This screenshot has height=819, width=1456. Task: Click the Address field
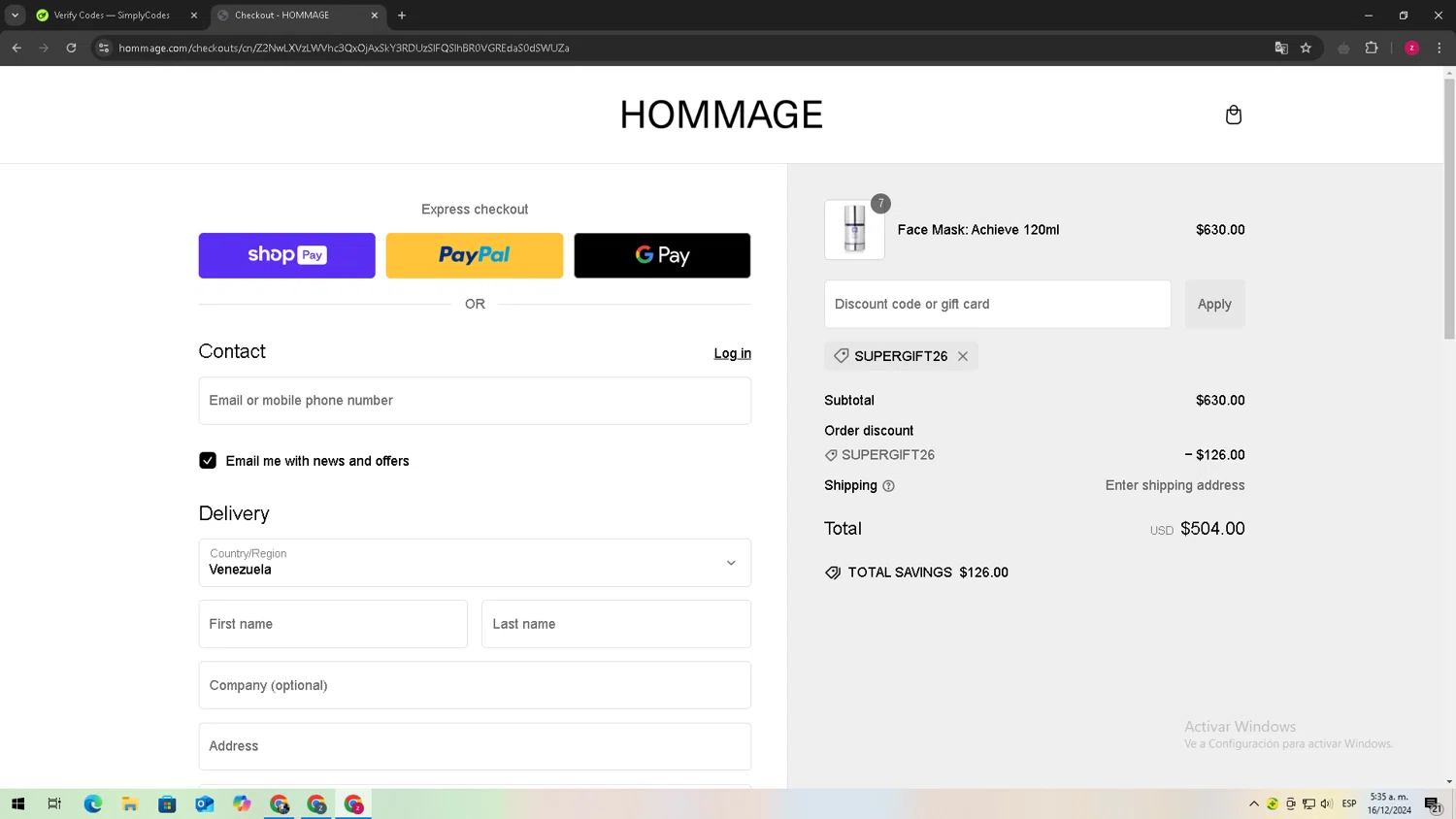[x=475, y=746]
